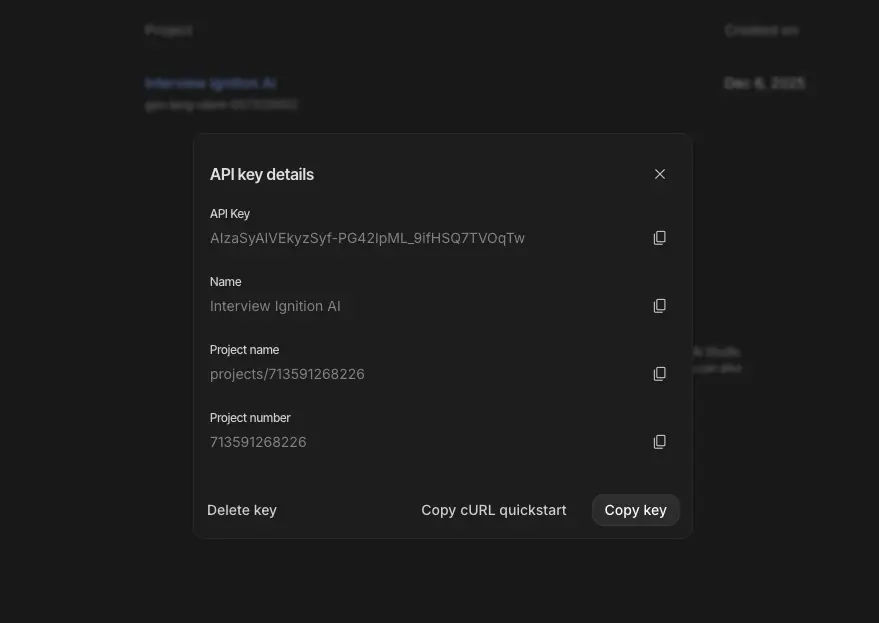Copy the Project name with its icon

pos(659,373)
